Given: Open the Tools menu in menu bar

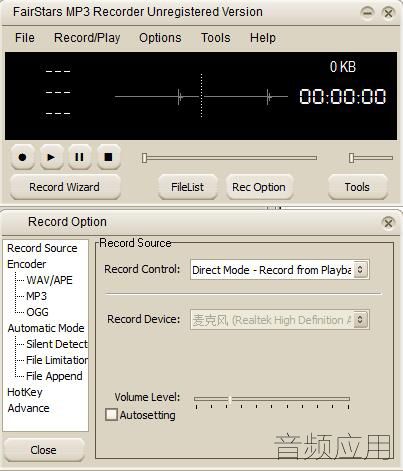Looking at the screenshot, I should tap(216, 38).
